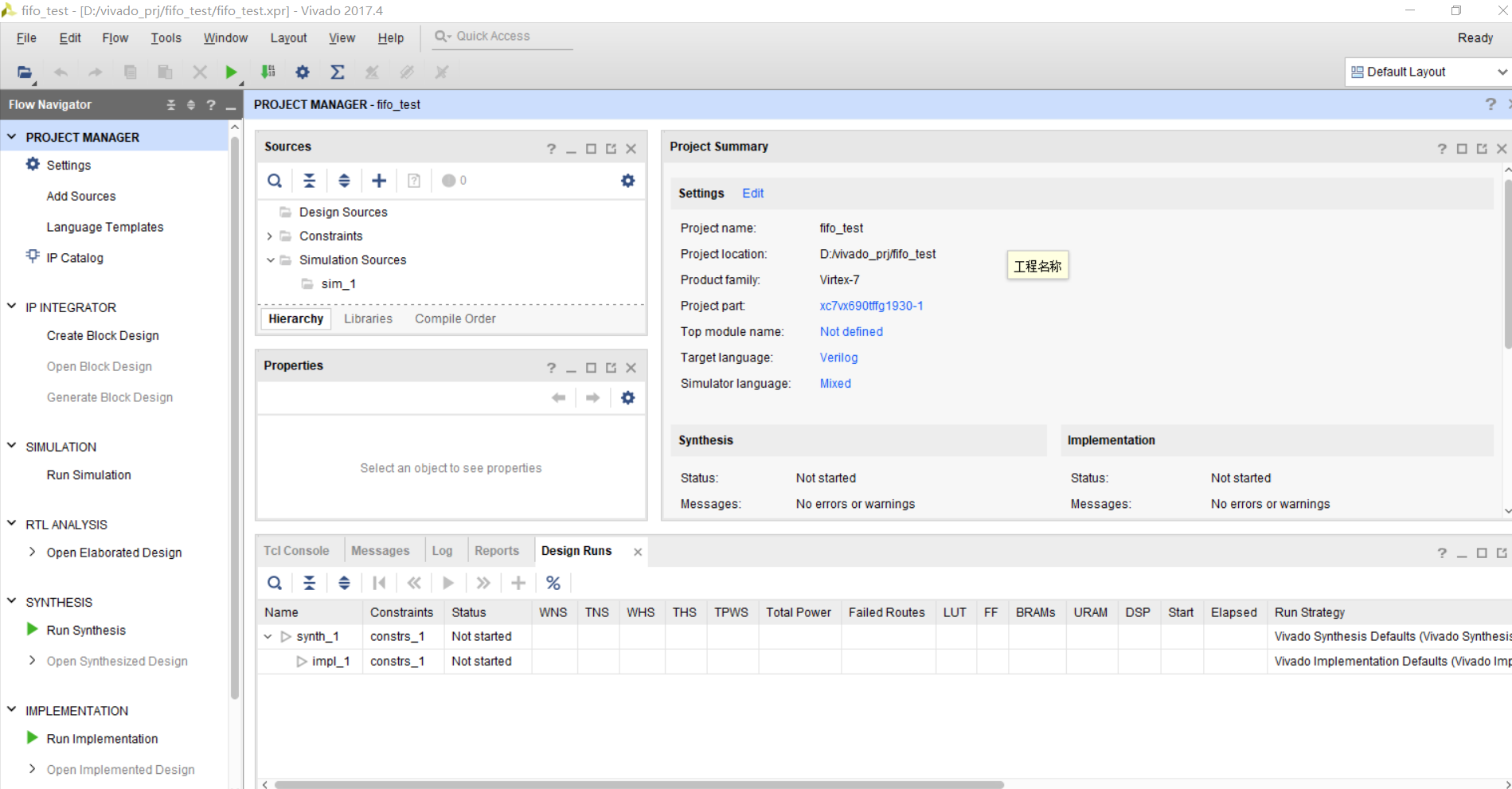Click Not defined top module link
Viewport: 1512px width, 789px height.
click(x=851, y=332)
